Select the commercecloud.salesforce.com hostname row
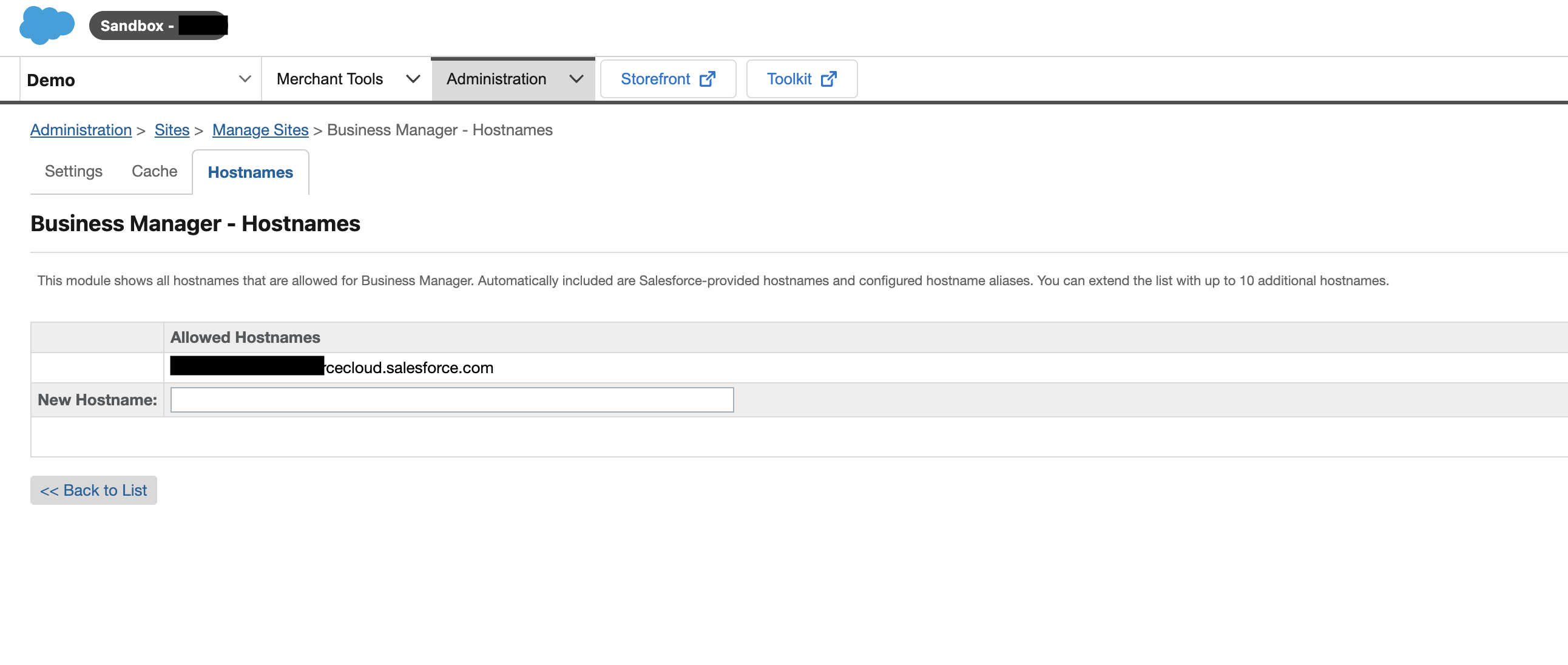Viewport: 1568px width, 665px height. [x=799, y=368]
